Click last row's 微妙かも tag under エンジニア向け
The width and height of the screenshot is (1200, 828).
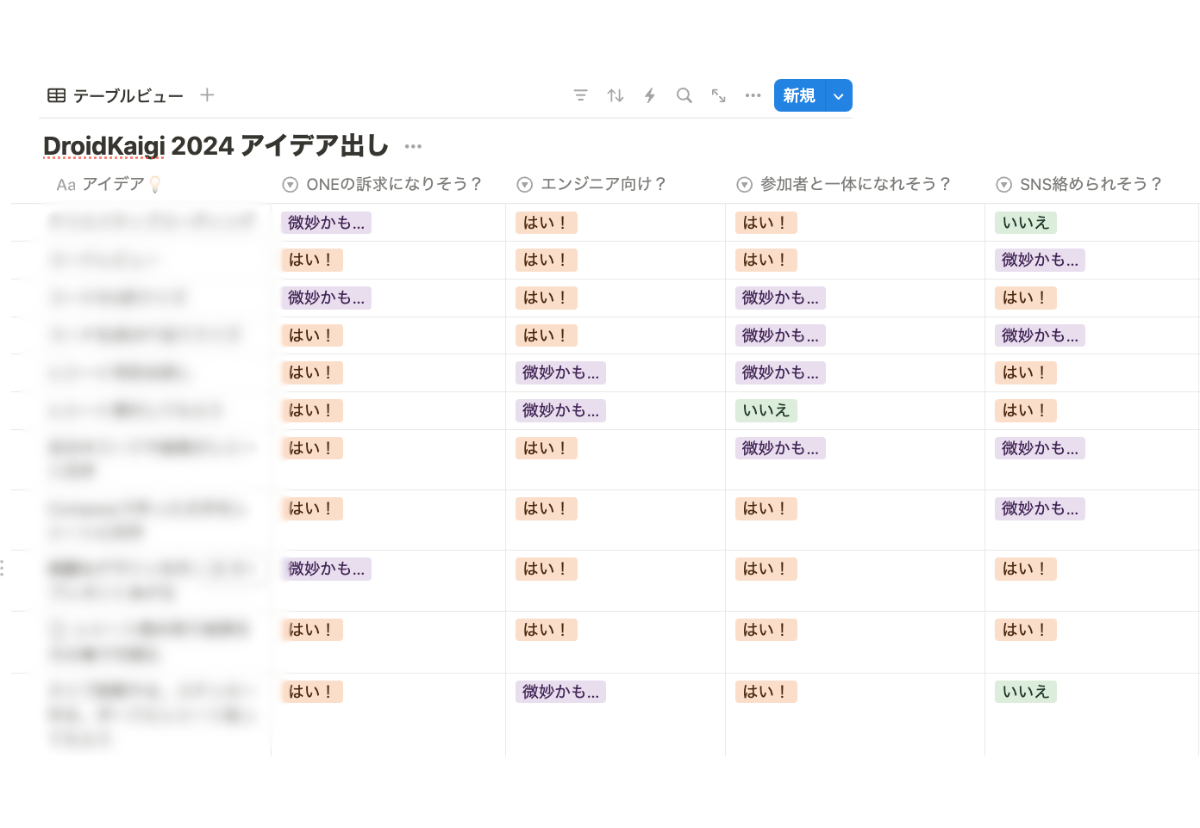click(x=561, y=691)
